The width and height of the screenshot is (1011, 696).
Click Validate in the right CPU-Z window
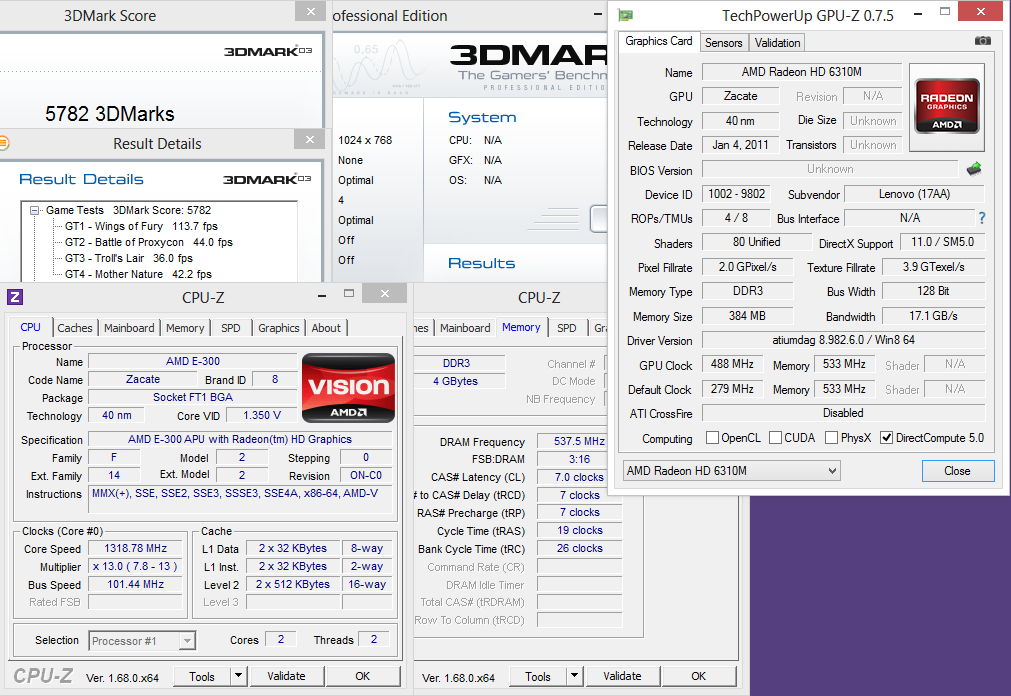coord(622,676)
